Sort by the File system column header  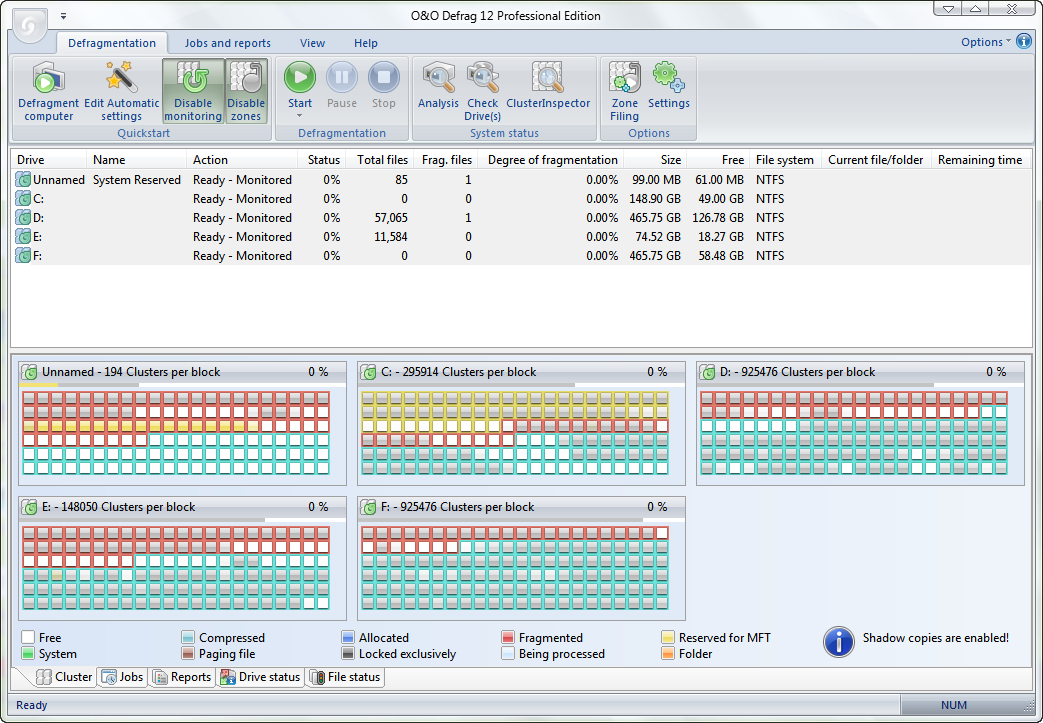pos(785,160)
